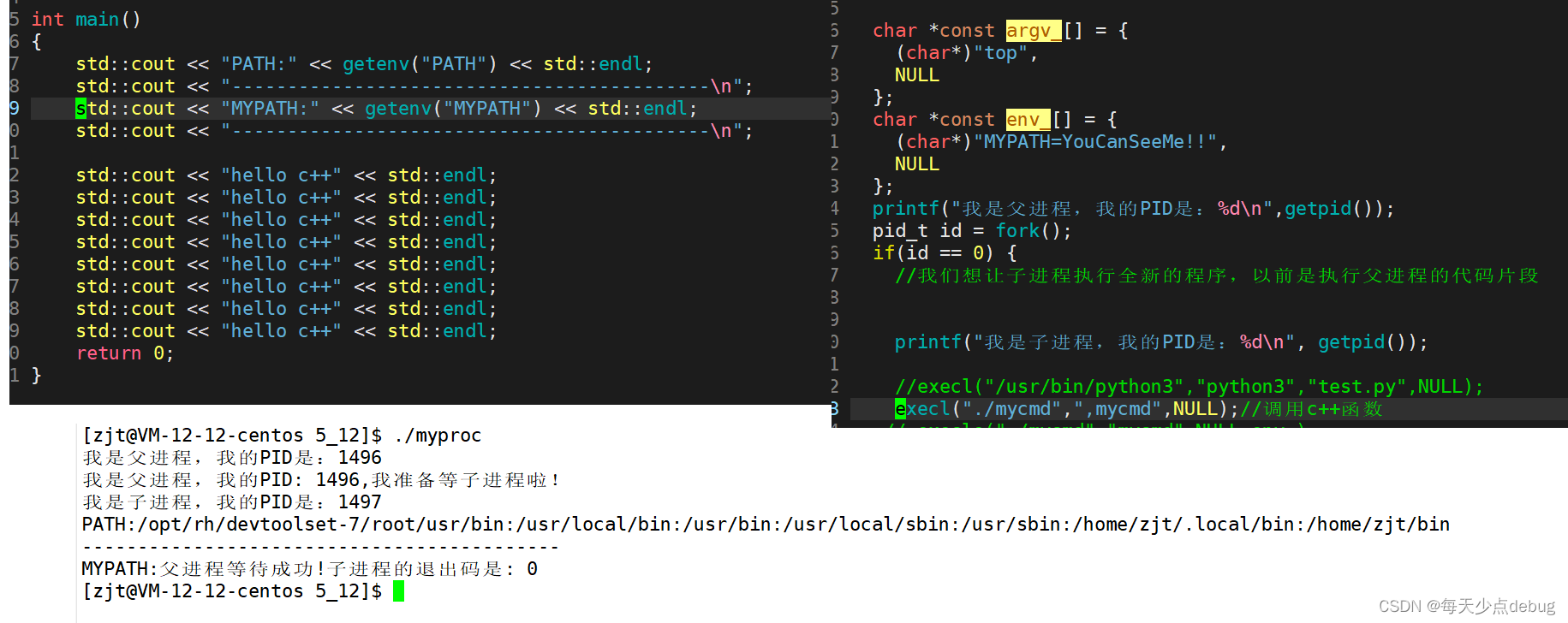Click highlighted 'argv_' variable name
The width and height of the screenshot is (1568, 623).
(1034, 31)
